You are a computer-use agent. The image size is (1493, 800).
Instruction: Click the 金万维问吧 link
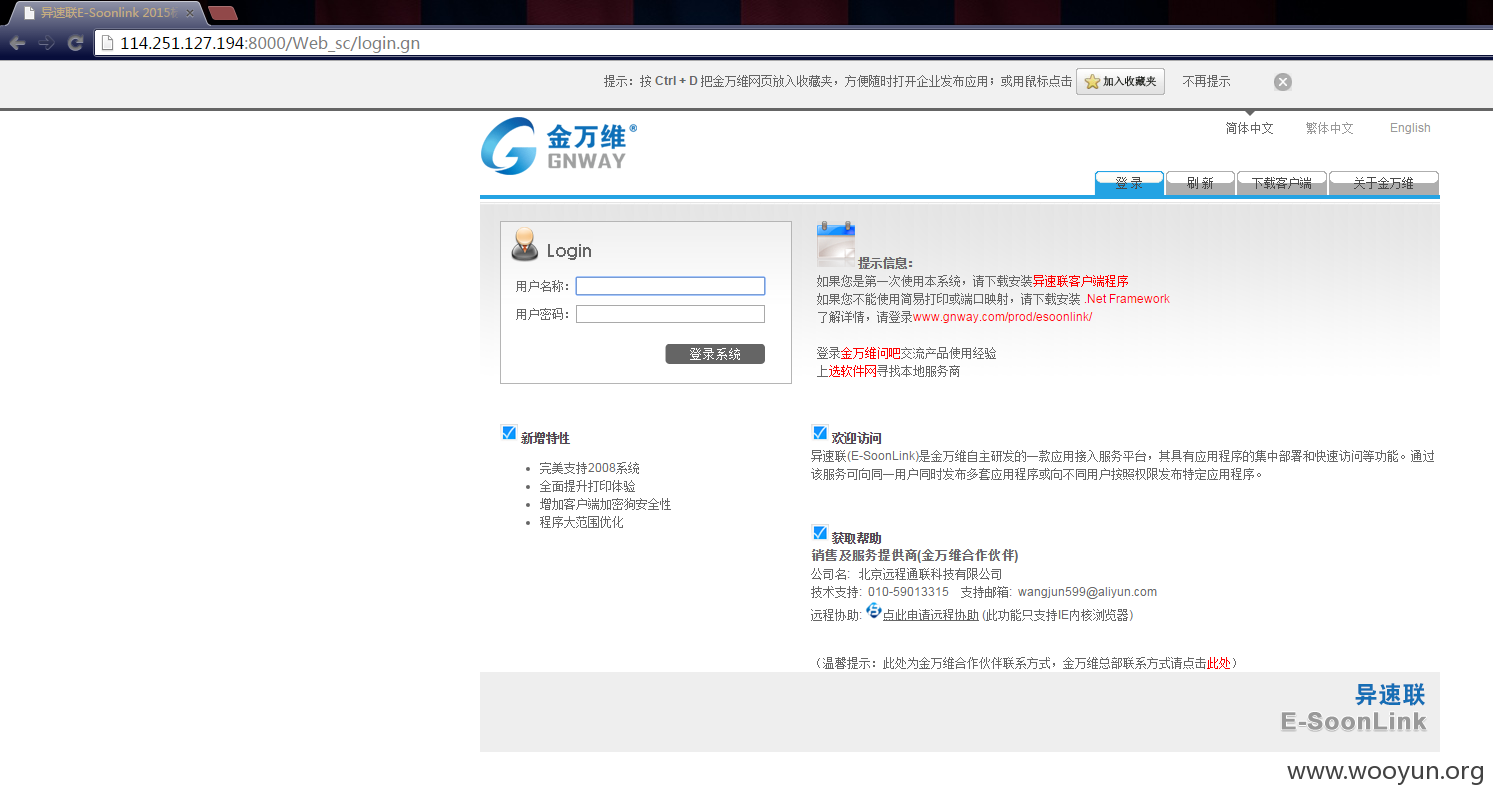870,354
